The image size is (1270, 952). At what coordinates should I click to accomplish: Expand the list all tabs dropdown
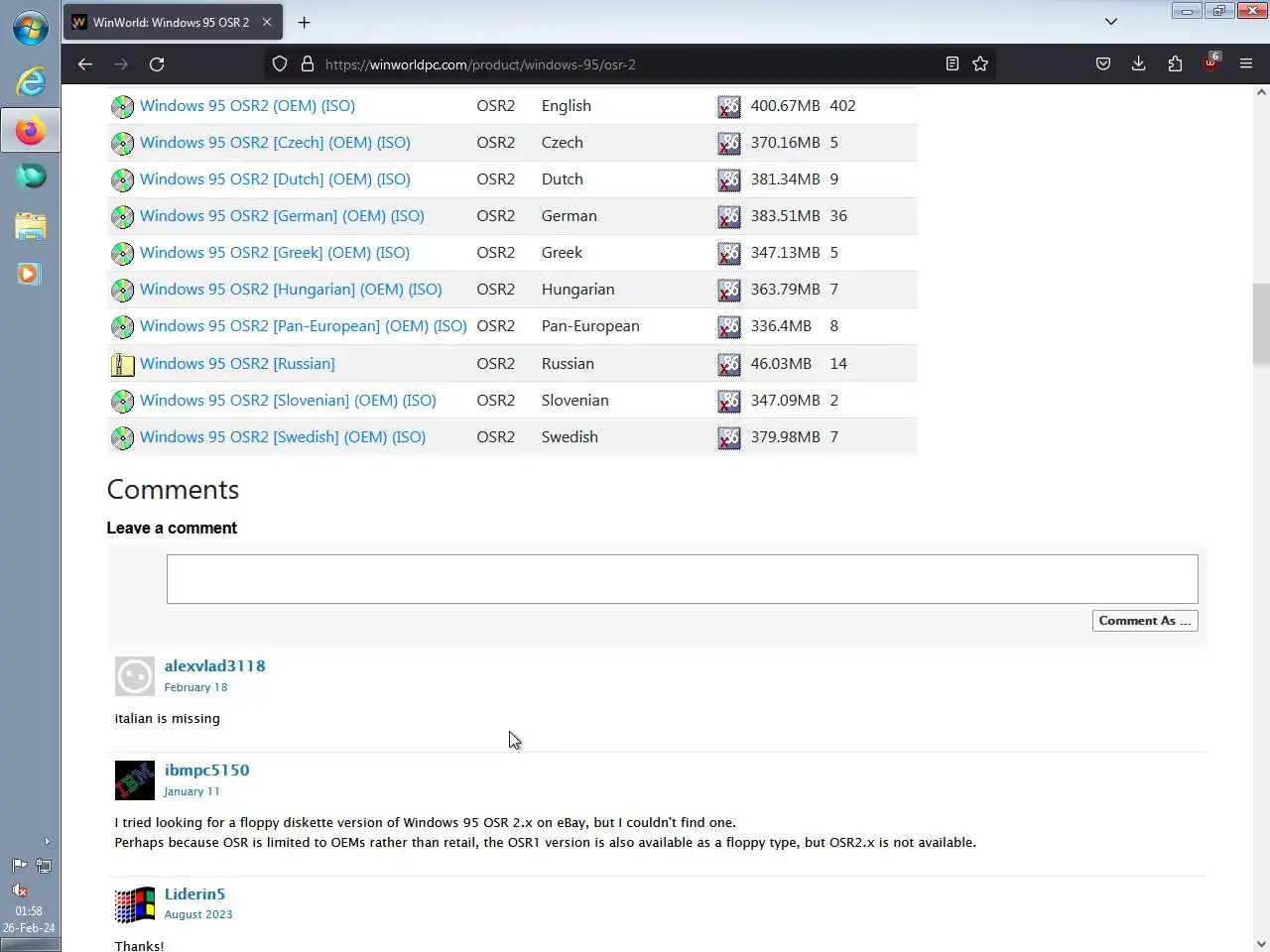pos(1111,22)
